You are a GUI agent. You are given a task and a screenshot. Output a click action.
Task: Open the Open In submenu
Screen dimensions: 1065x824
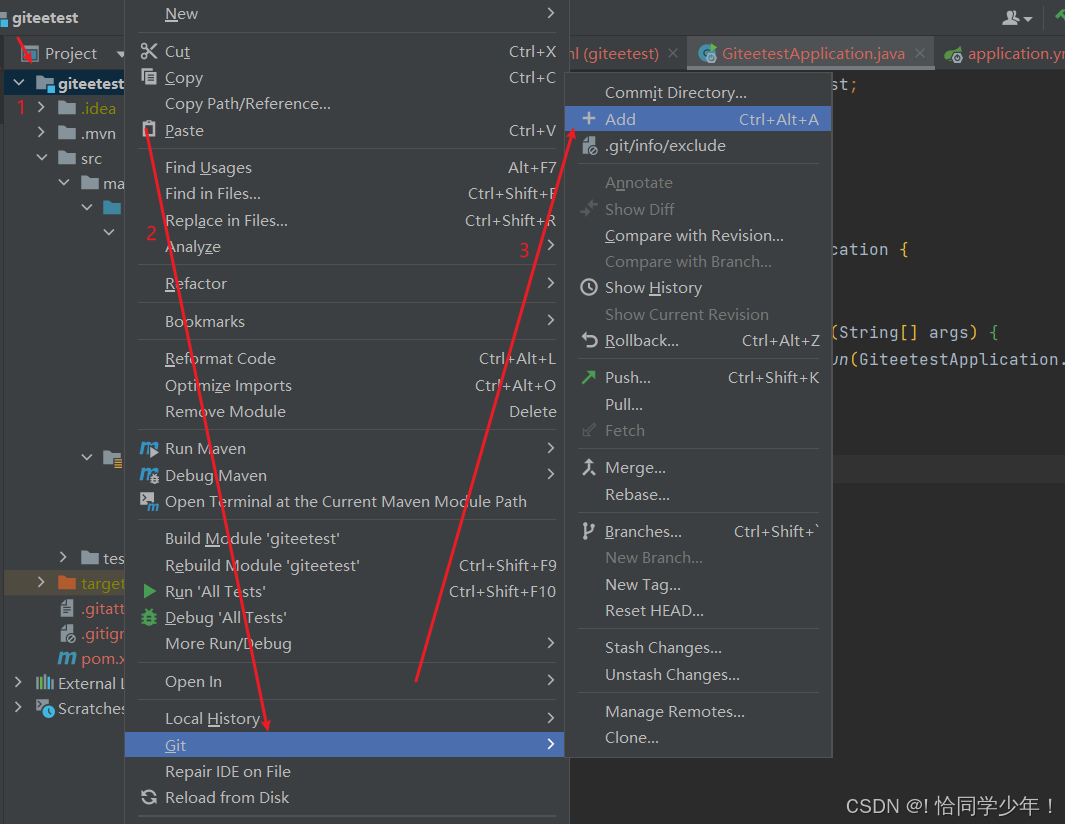coord(346,681)
